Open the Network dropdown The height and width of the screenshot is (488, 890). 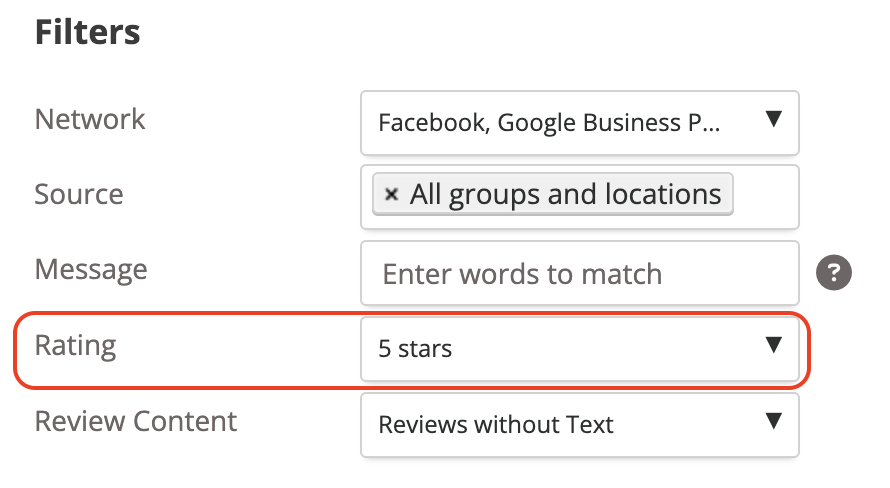click(580, 123)
